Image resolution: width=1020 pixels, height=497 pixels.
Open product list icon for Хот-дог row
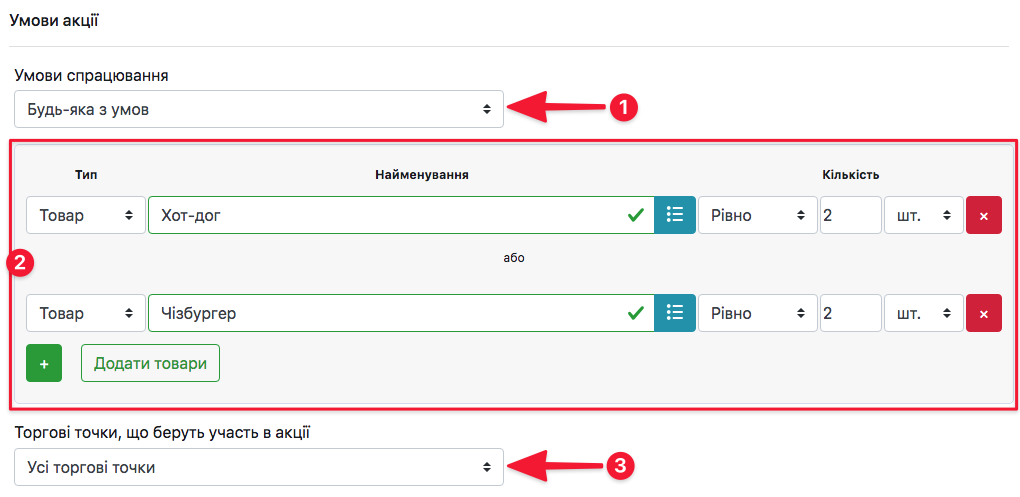click(x=675, y=215)
